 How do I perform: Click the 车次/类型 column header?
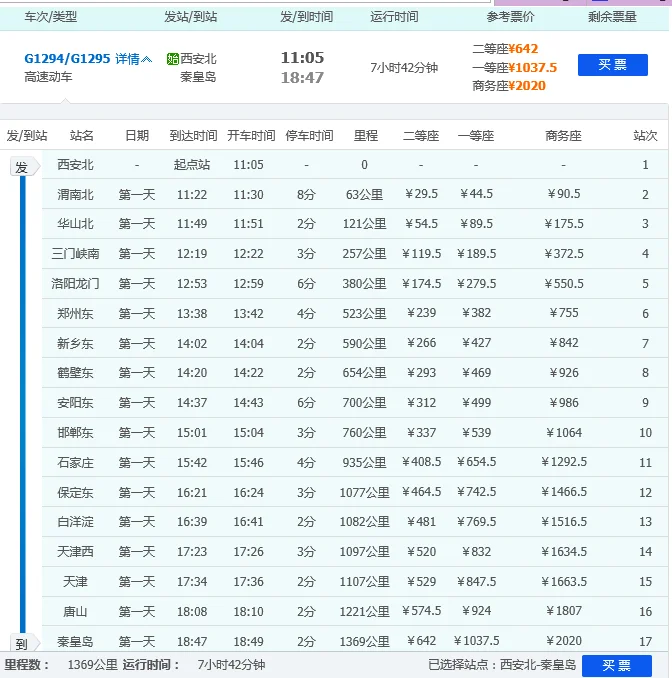[x=51, y=17]
